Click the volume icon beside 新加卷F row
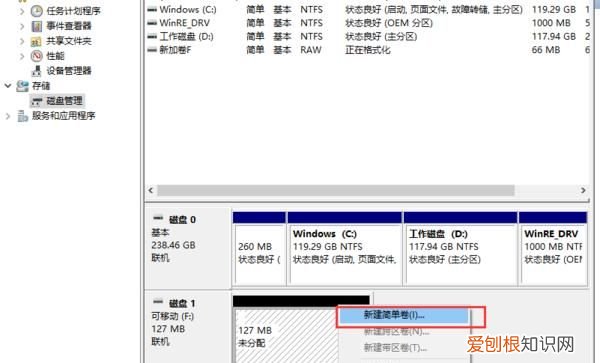 click(x=152, y=50)
